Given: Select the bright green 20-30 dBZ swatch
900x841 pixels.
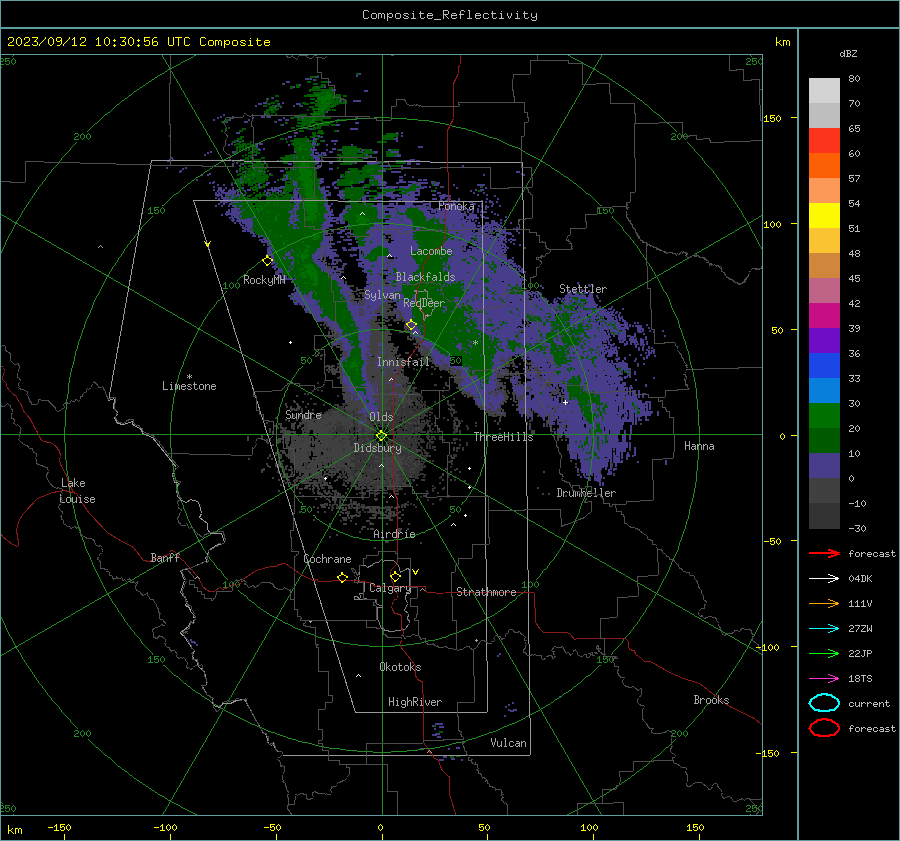Looking at the screenshot, I should point(824,416).
